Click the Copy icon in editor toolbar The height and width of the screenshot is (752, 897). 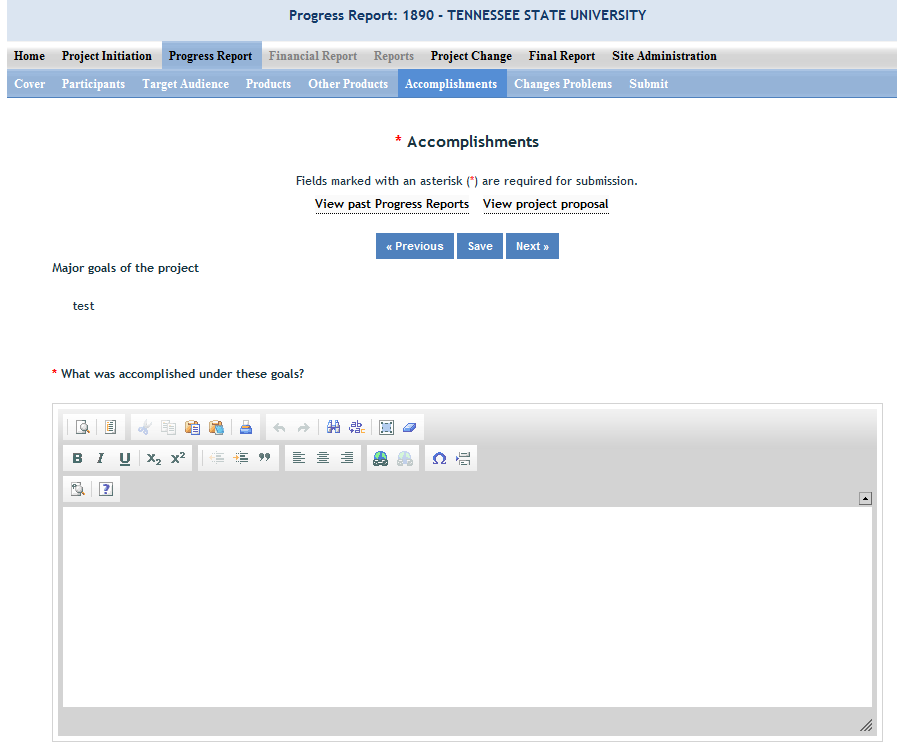(168, 427)
